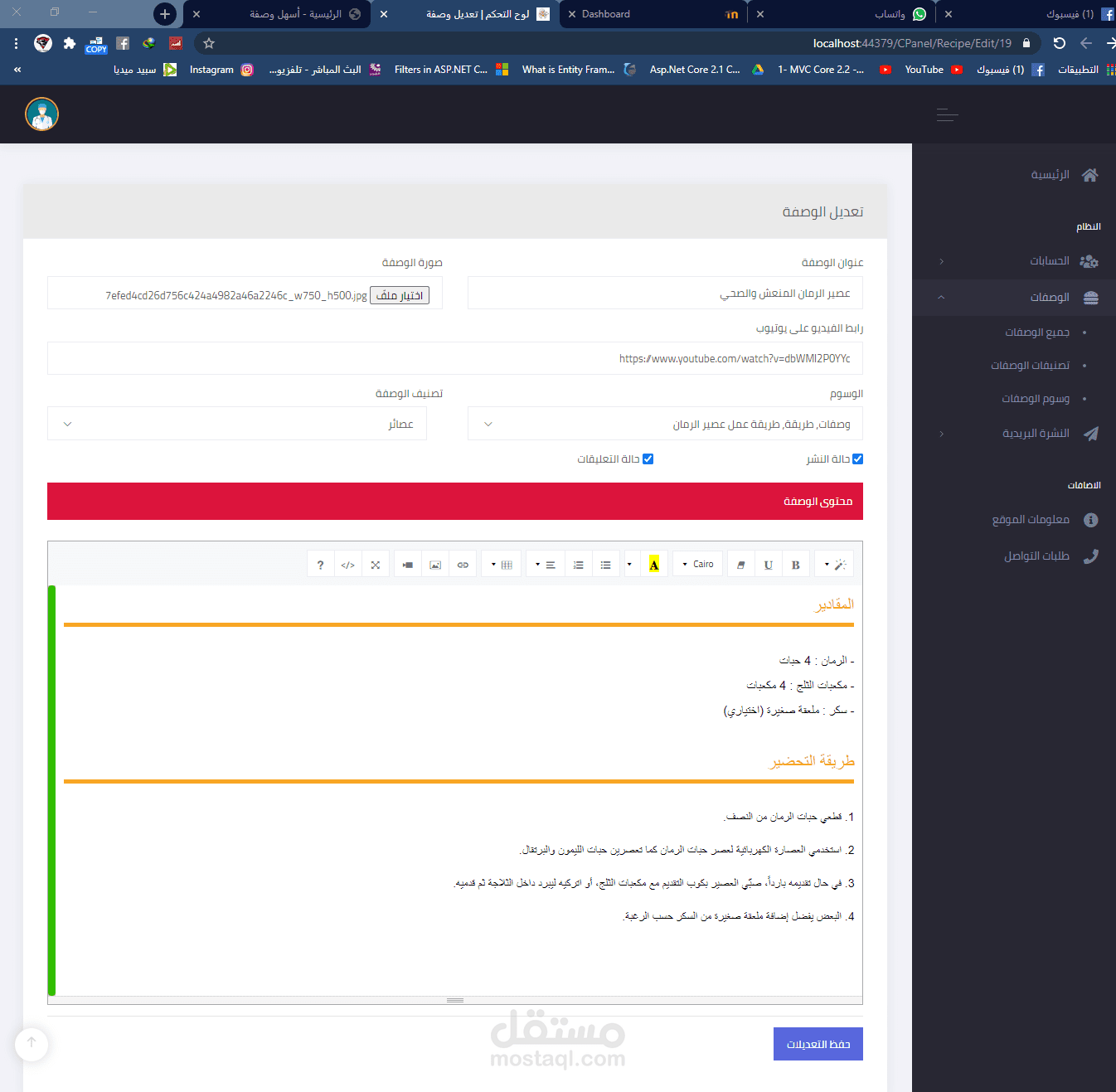
Task: Open the tags multi-select dropdown
Action: (665, 424)
